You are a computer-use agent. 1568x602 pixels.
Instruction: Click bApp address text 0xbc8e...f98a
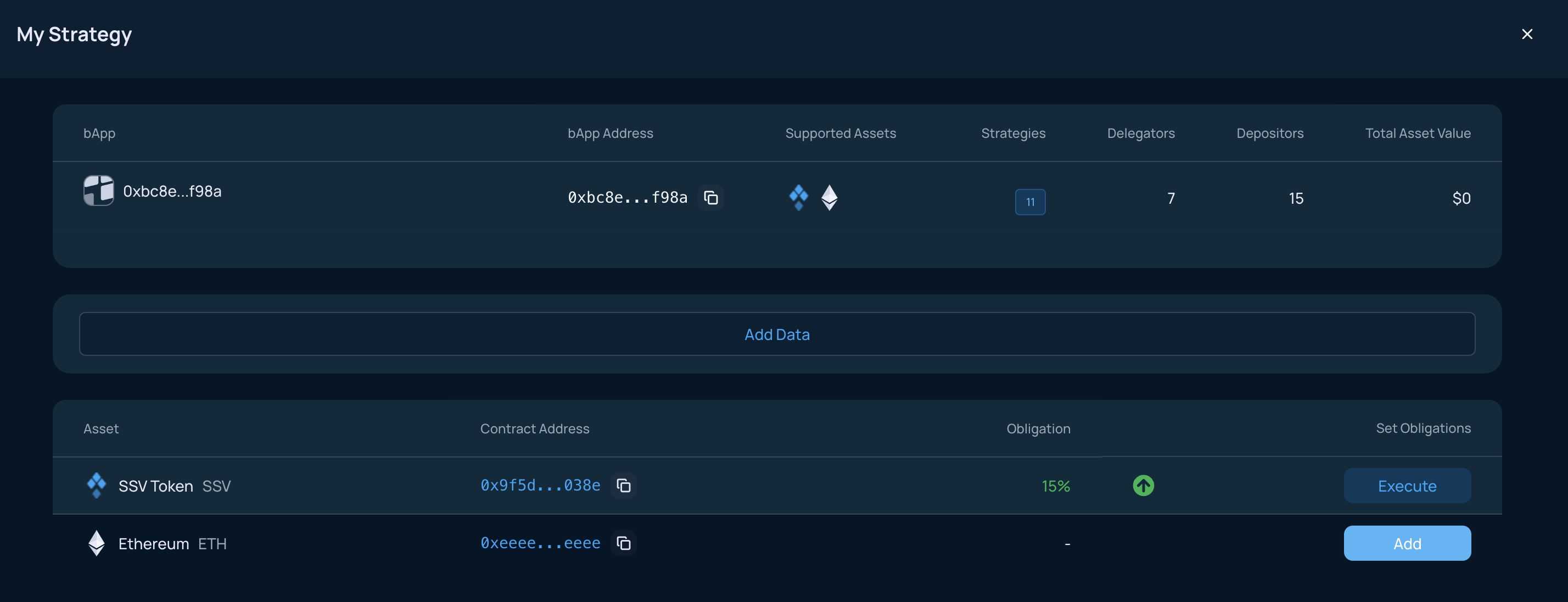627,197
